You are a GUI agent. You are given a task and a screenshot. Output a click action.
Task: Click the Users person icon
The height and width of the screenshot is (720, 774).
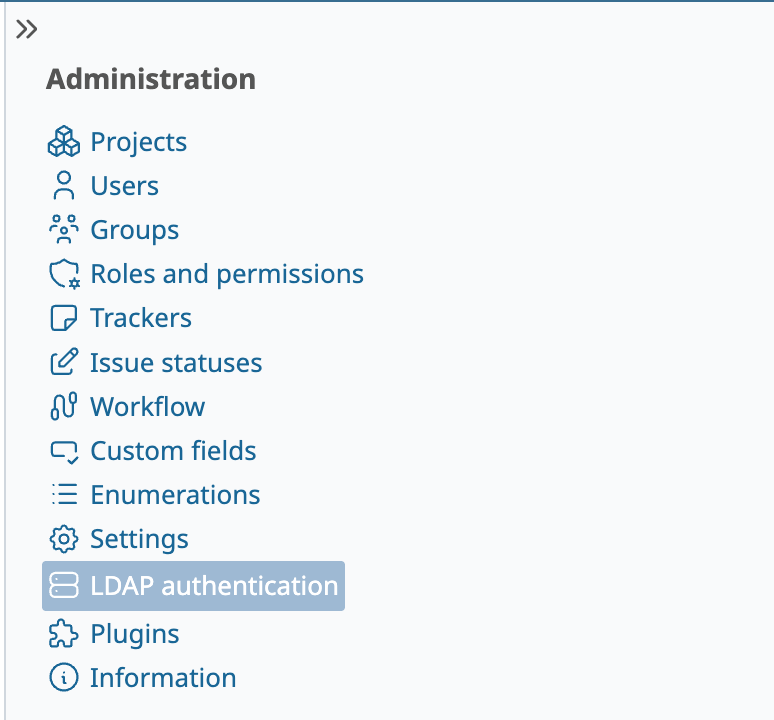pos(64,186)
